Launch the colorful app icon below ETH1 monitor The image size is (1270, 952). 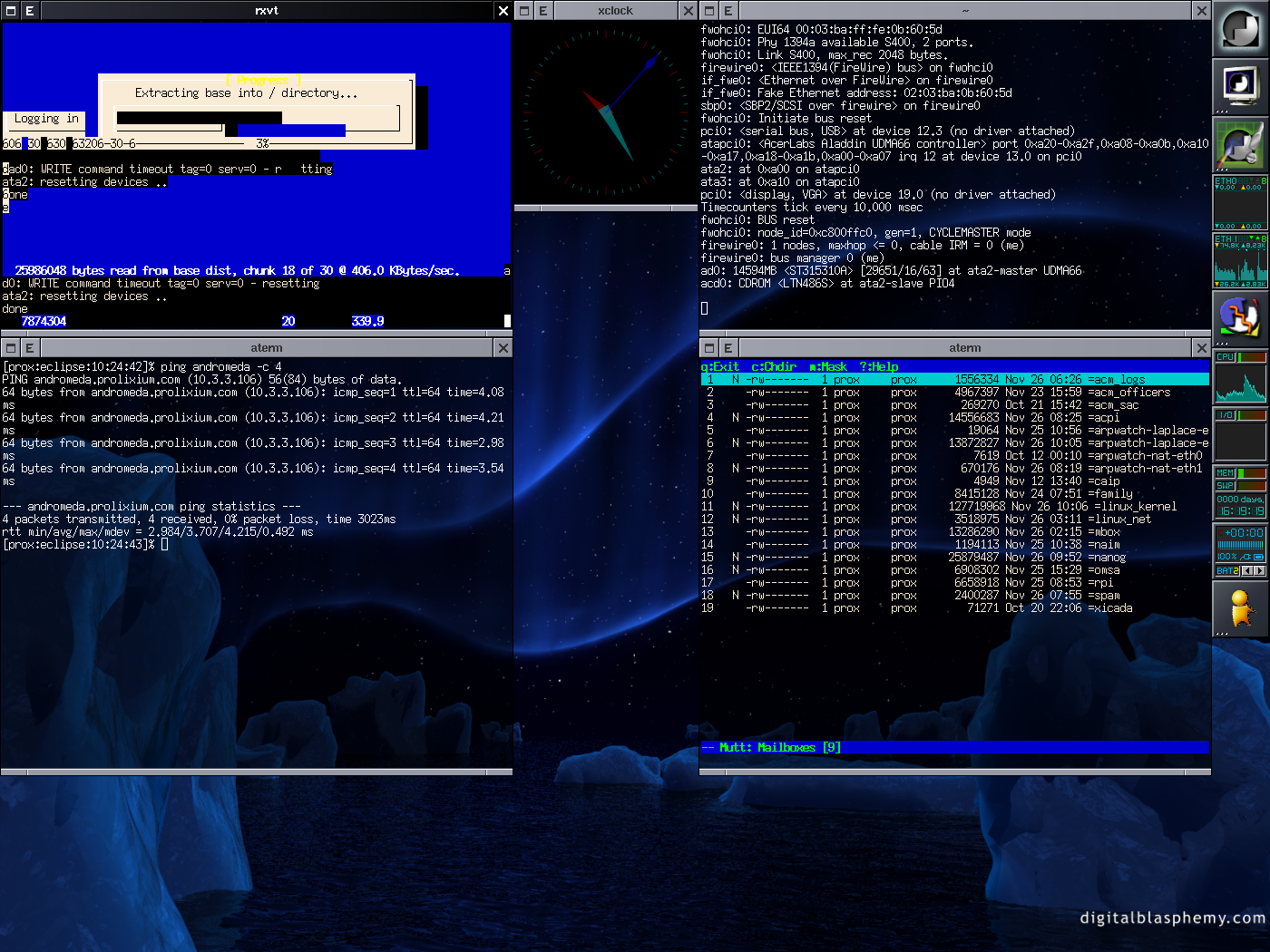tap(1240, 319)
